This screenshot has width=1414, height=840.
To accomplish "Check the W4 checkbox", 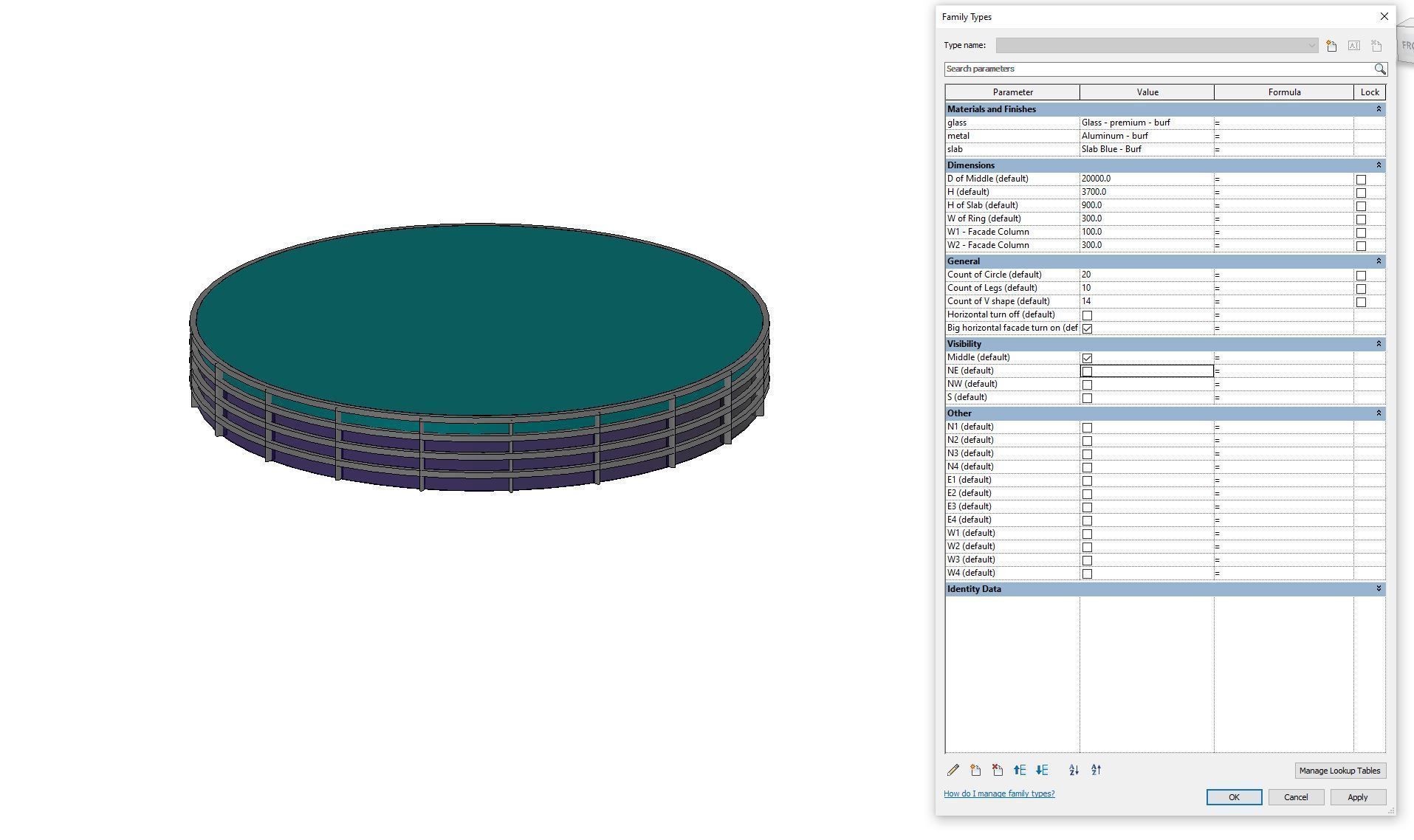I will [1087, 574].
